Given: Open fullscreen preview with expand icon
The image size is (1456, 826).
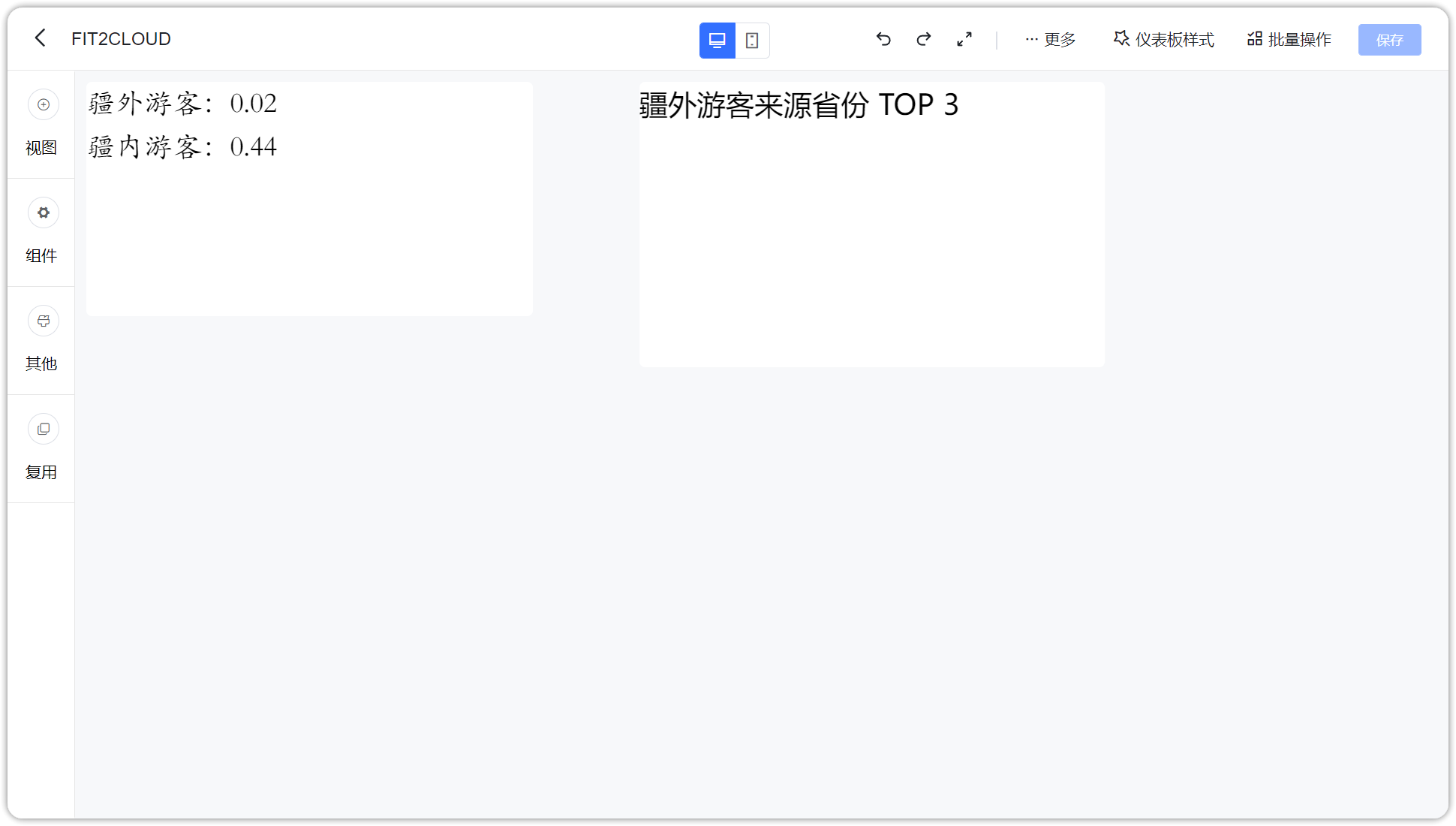Looking at the screenshot, I should pos(964,39).
